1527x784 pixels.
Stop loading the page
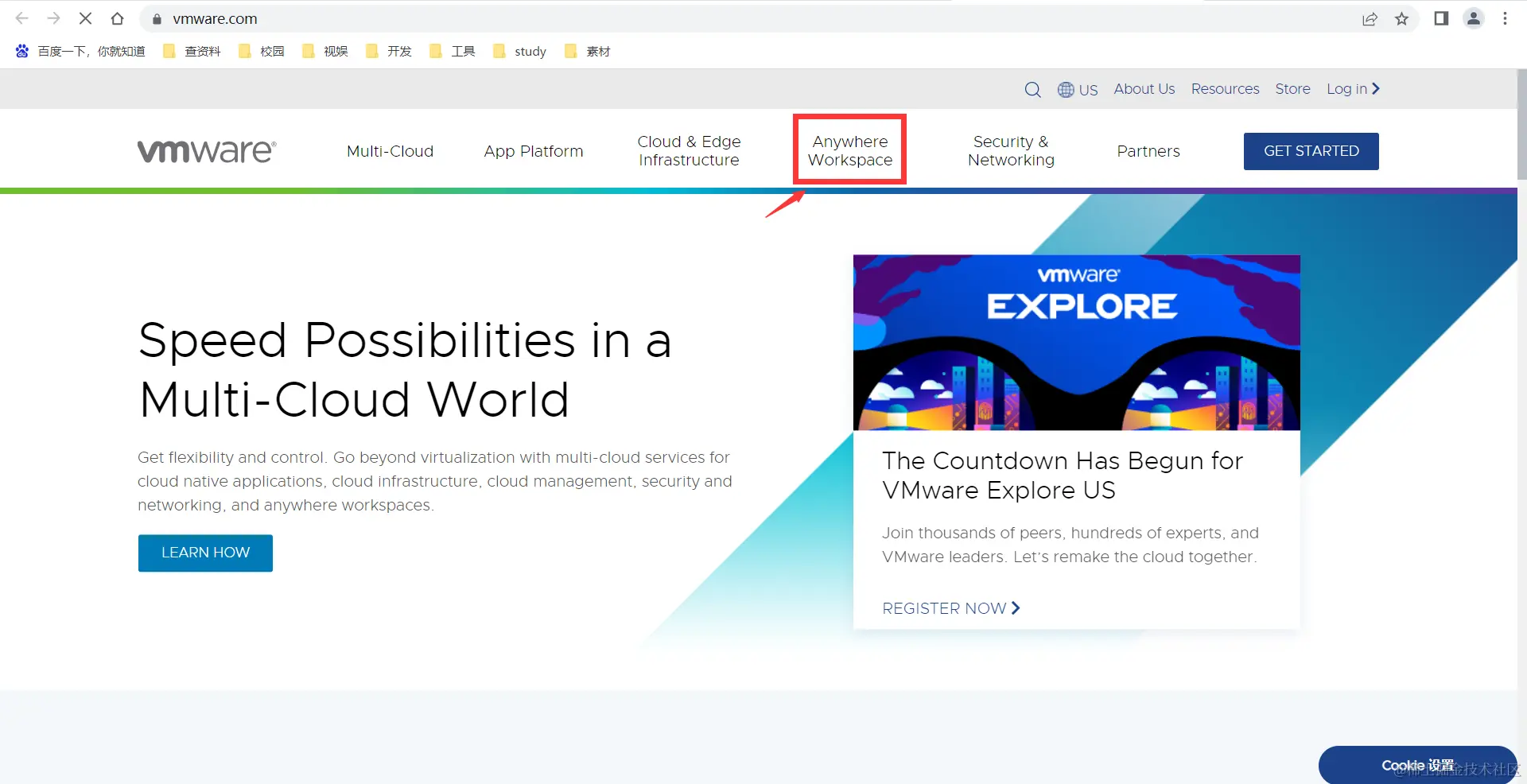(85, 18)
